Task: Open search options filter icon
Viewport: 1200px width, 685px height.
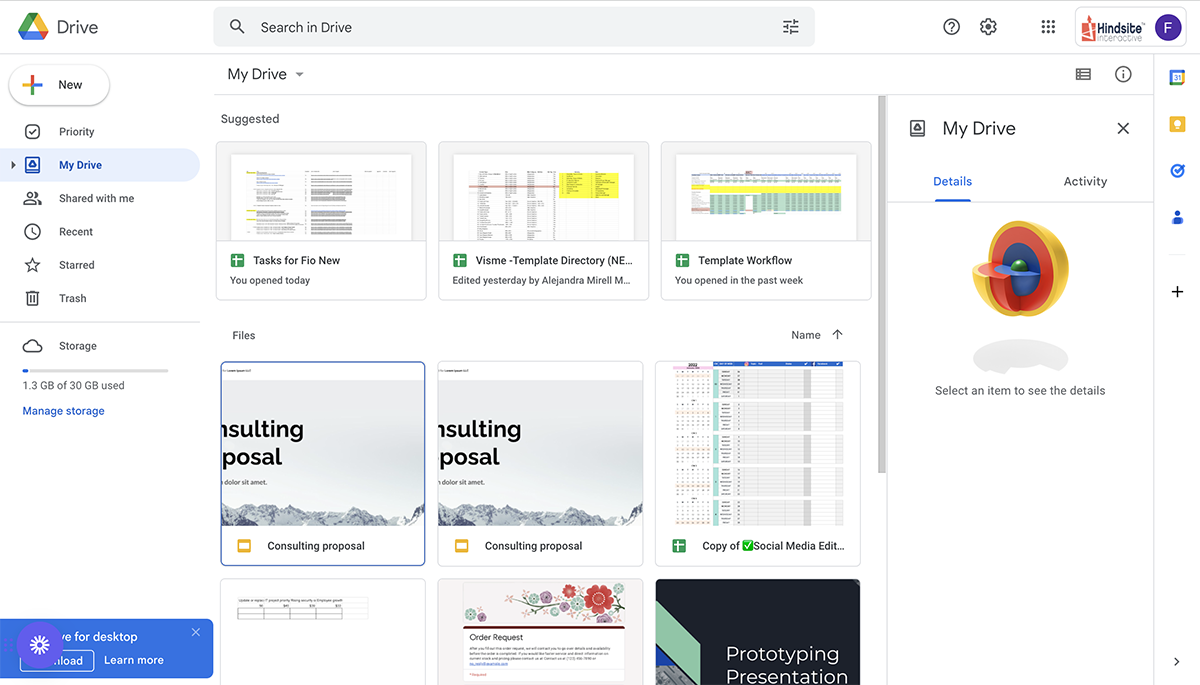Action: coord(790,27)
